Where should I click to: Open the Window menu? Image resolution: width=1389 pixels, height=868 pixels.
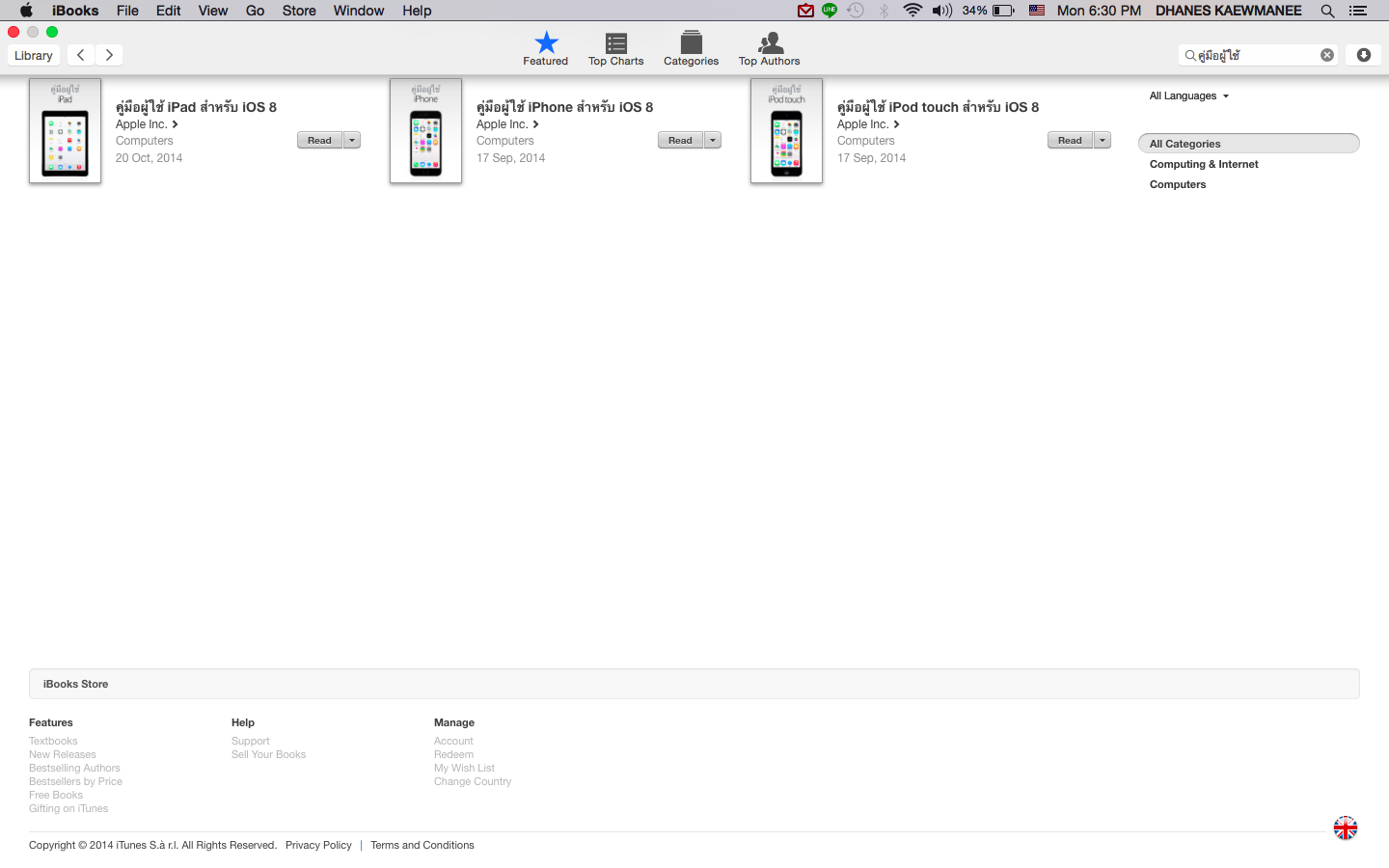(x=359, y=11)
